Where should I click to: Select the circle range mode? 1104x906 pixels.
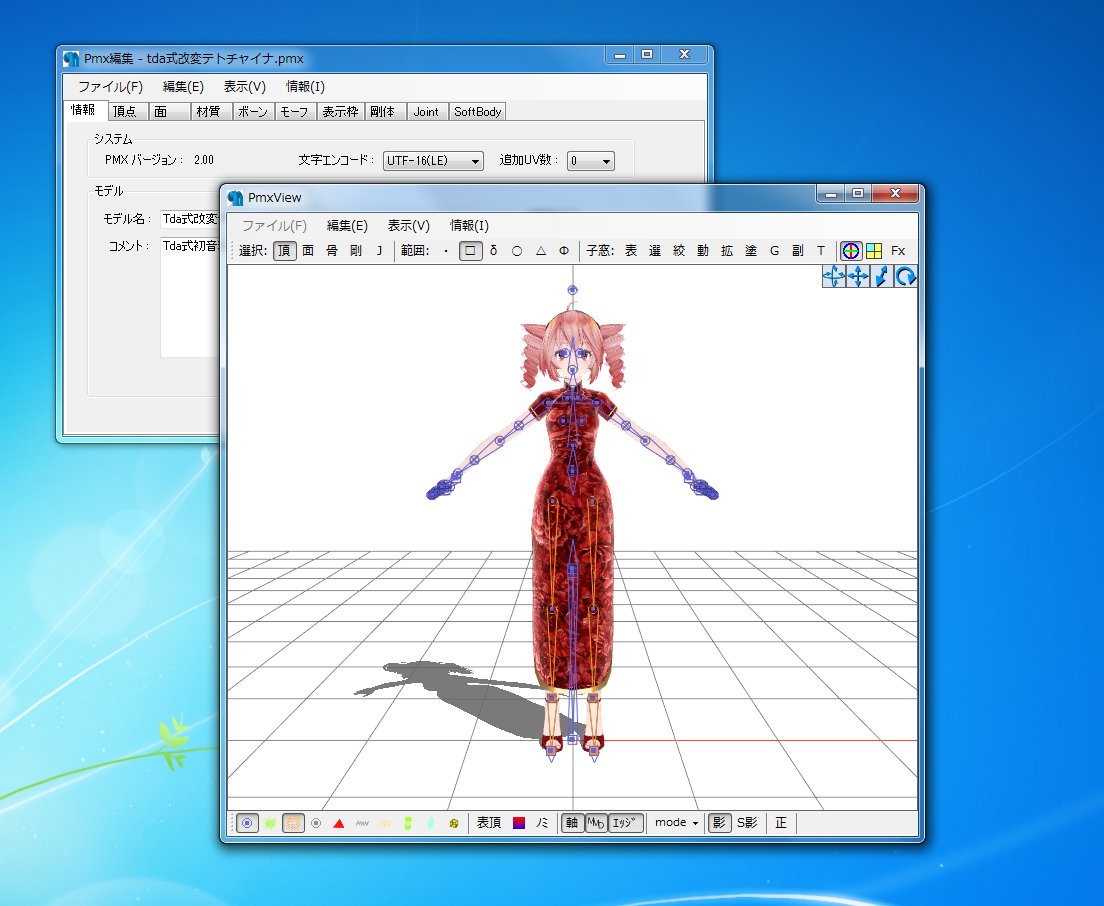517,251
